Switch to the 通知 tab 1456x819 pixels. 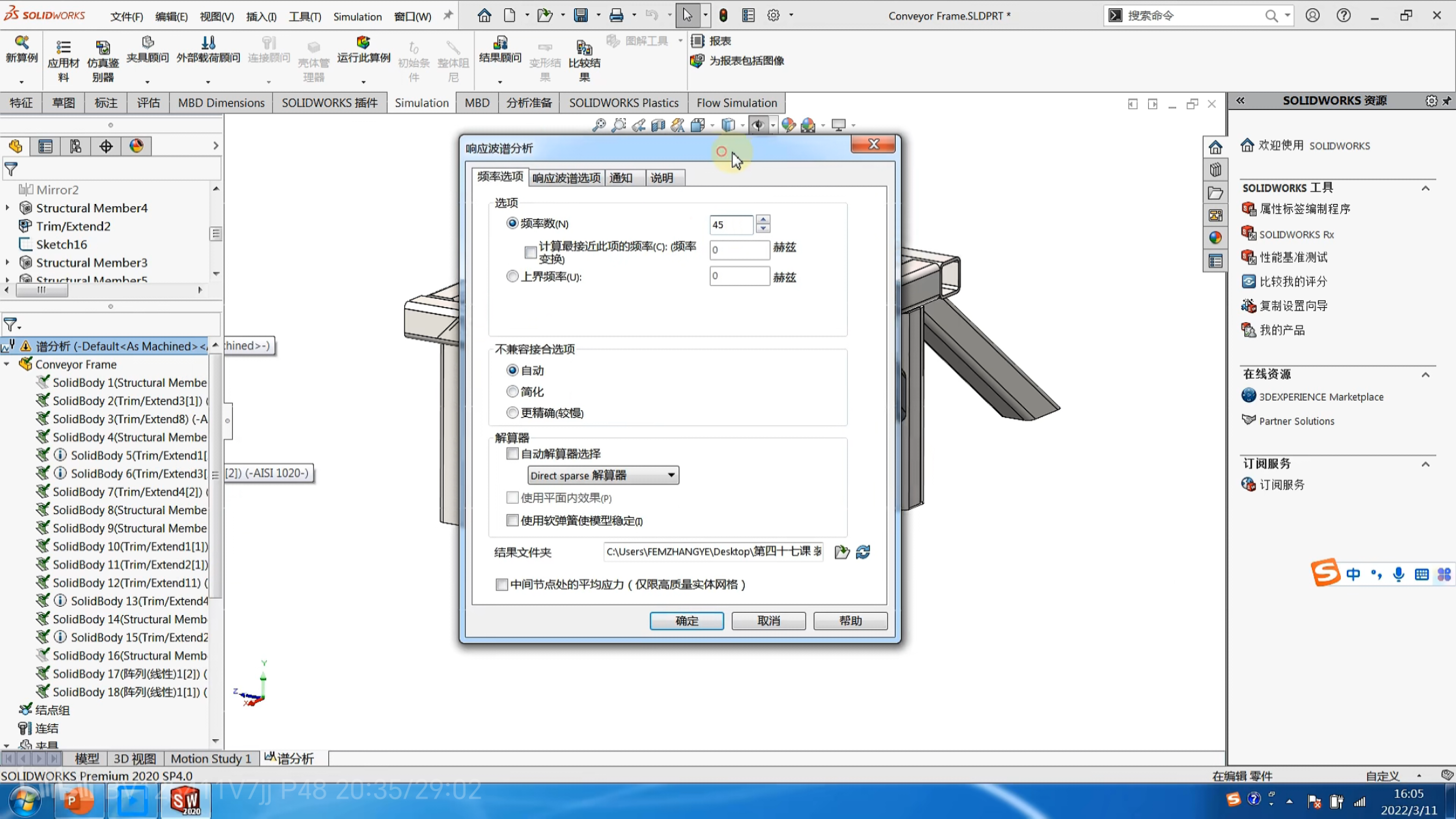point(621,178)
